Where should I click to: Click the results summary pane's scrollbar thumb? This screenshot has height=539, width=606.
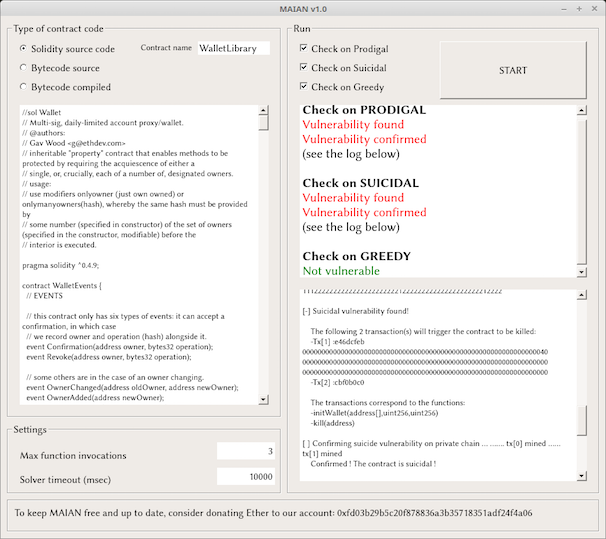[x=582, y=191]
